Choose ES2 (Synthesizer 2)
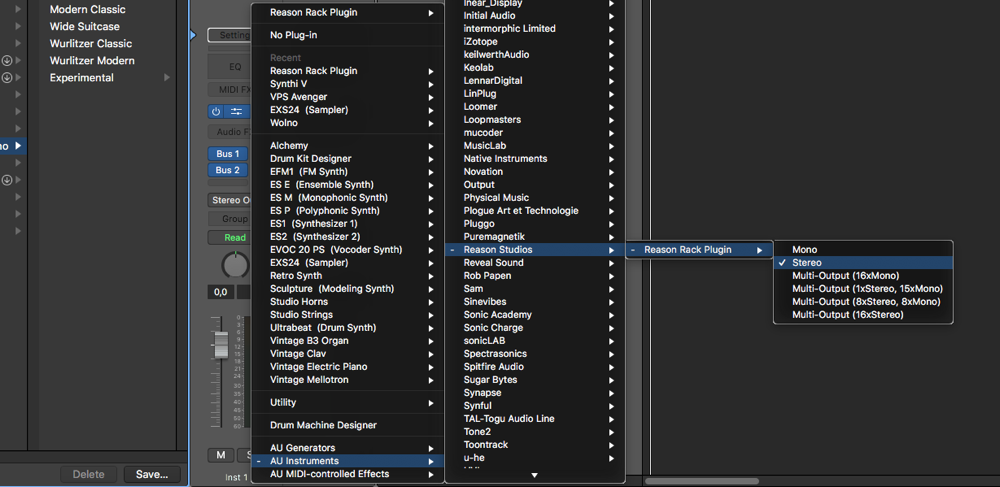 [348, 237]
